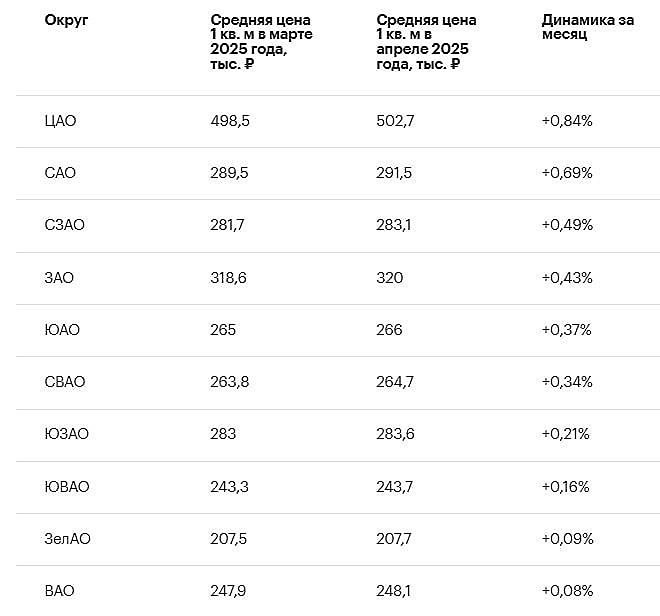Click the 264,7 April price for СВАО
This screenshot has width=660, height=616.
point(394,382)
